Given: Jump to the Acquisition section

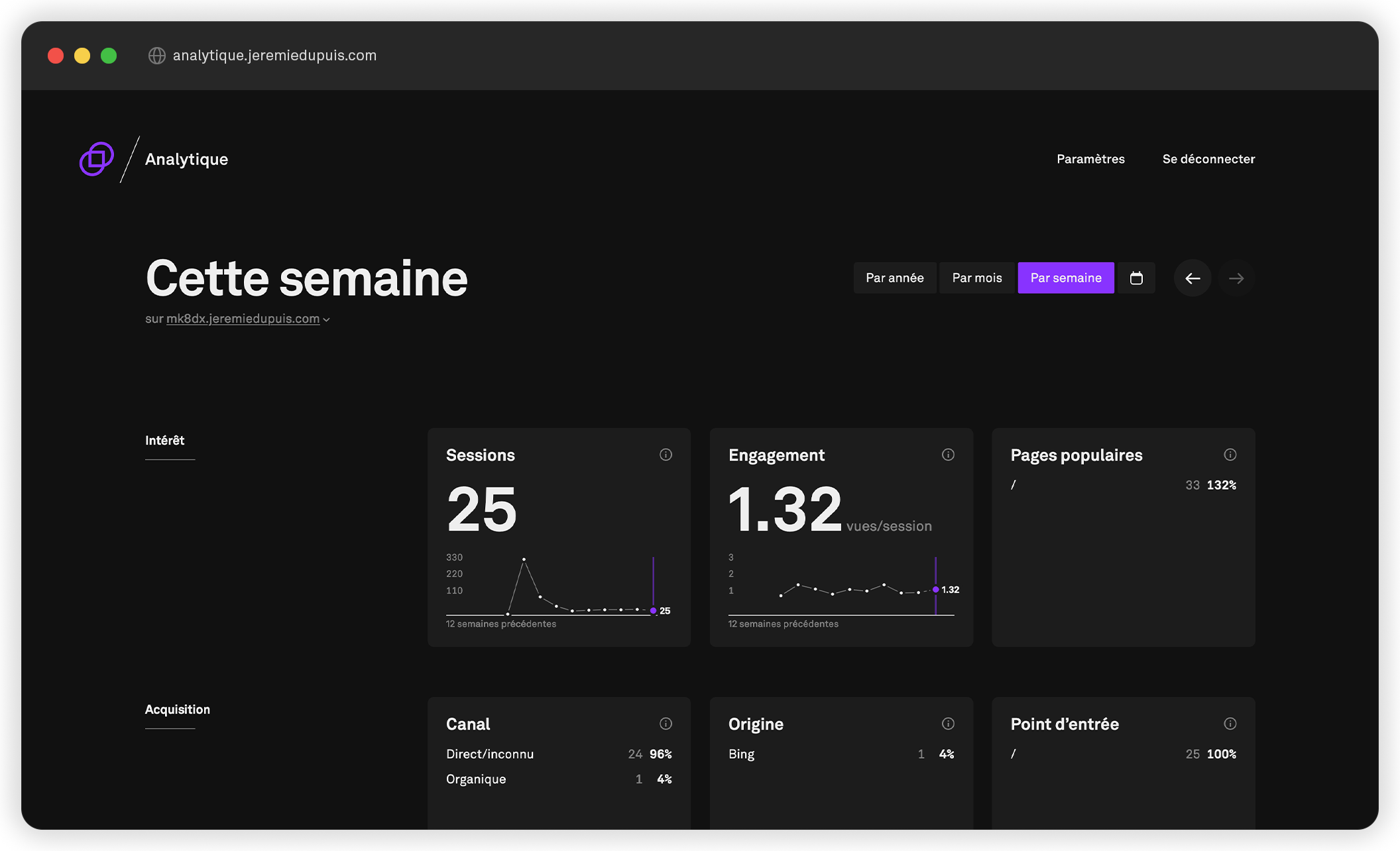Looking at the screenshot, I should point(178,710).
